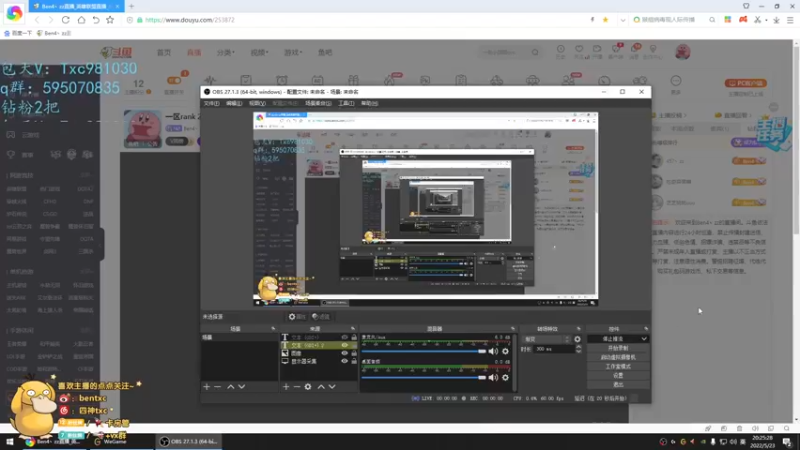Image resolution: width=800 pixels, height=450 pixels.
Task: Open OBS 视图 View menu
Action: (x=257, y=103)
